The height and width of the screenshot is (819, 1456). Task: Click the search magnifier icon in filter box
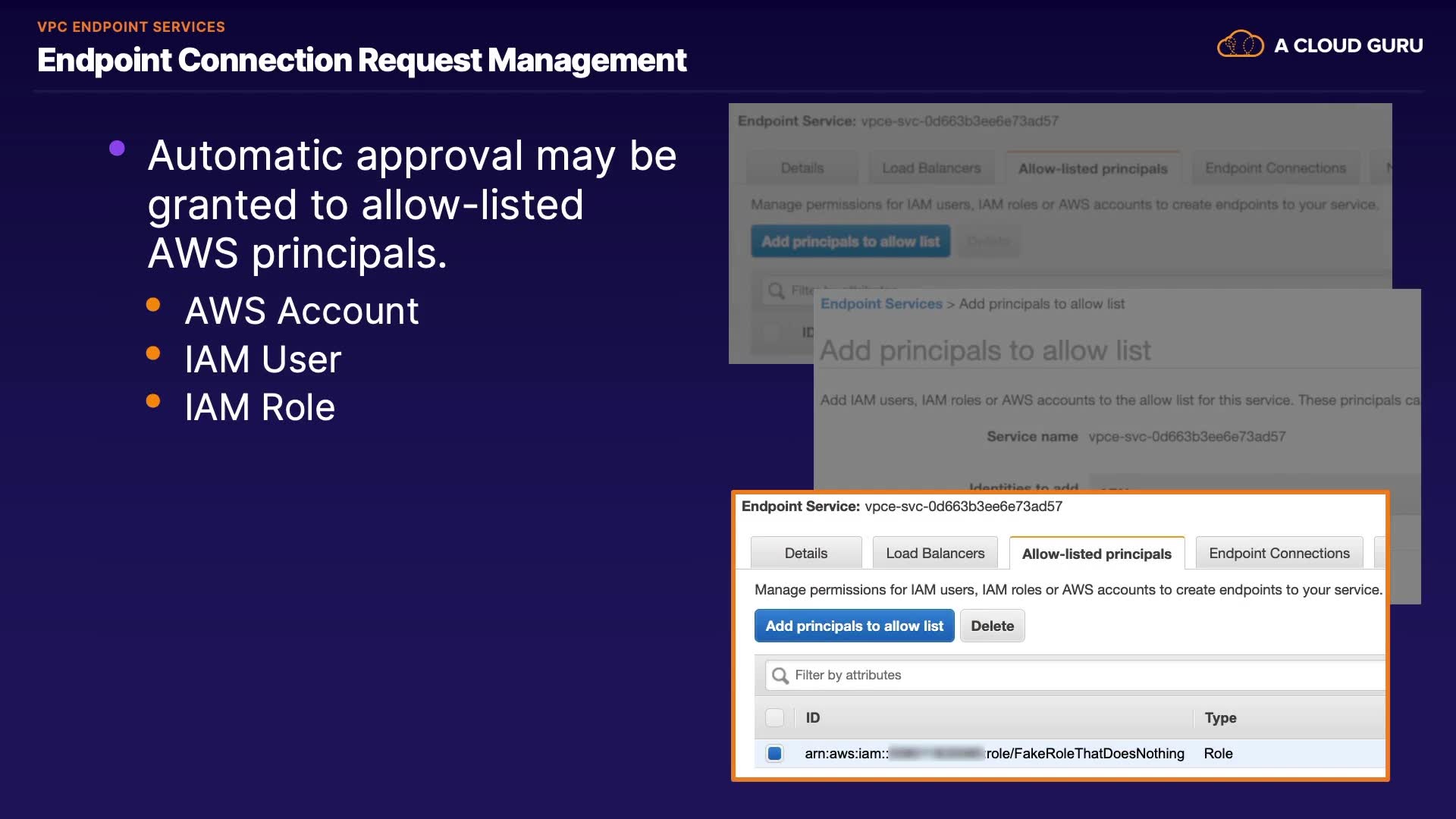pyautogui.click(x=780, y=675)
